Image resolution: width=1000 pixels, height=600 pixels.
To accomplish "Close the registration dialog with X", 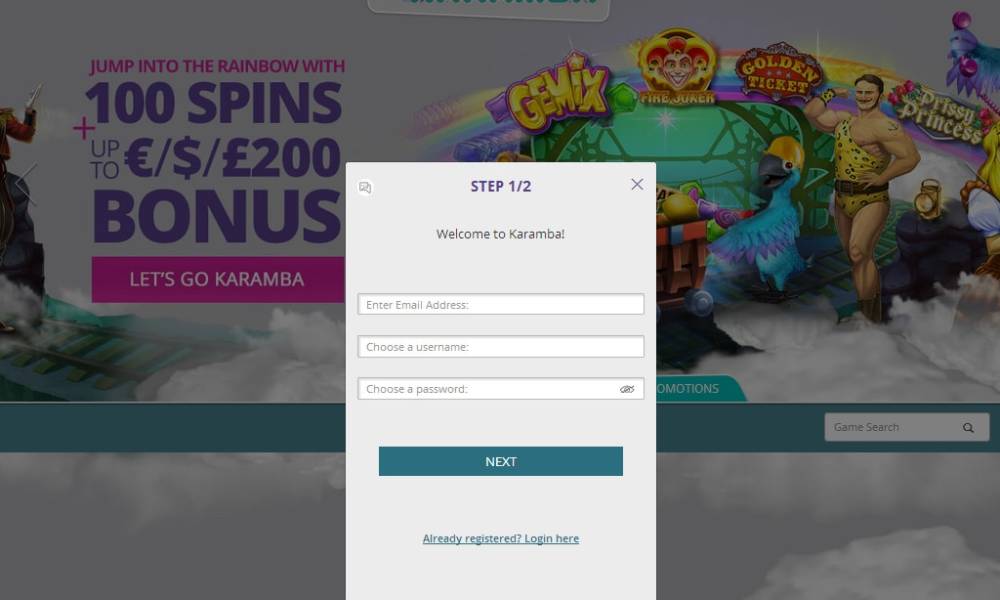I will pos(636,184).
